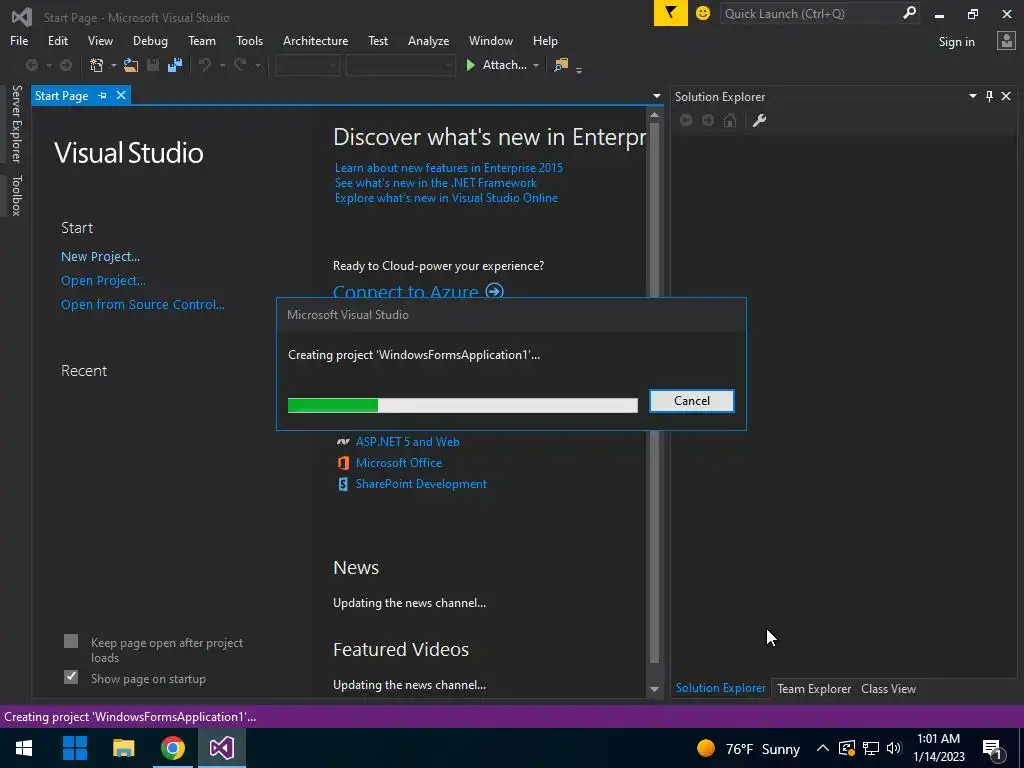Click the SharePoint Development icon
This screenshot has width=1024, height=768.
coord(343,484)
